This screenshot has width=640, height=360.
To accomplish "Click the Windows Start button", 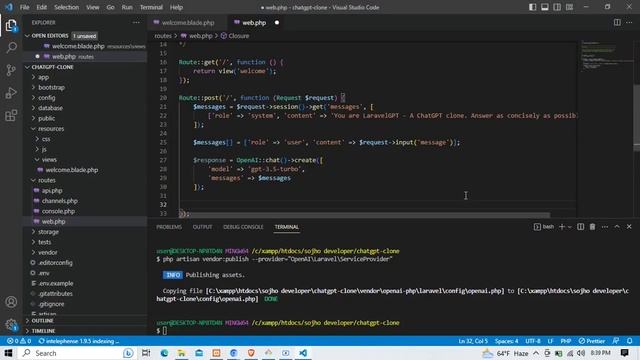I will [8, 353].
